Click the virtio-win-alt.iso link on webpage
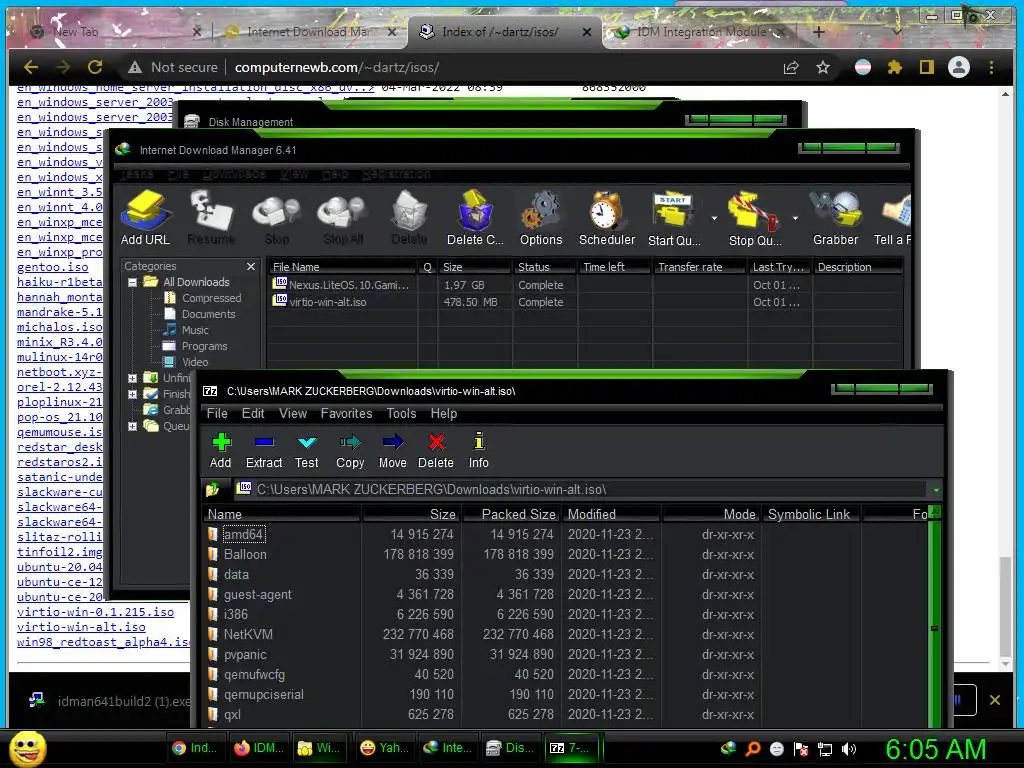 point(81,627)
